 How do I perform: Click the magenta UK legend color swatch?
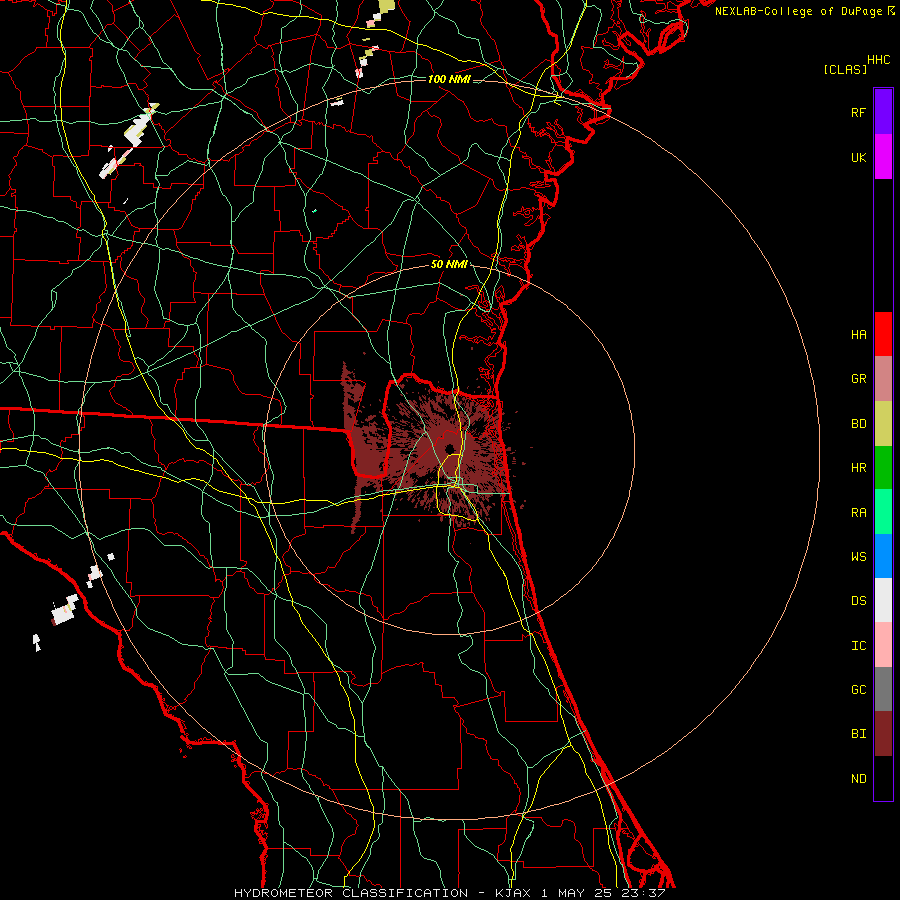click(x=883, y=157)
